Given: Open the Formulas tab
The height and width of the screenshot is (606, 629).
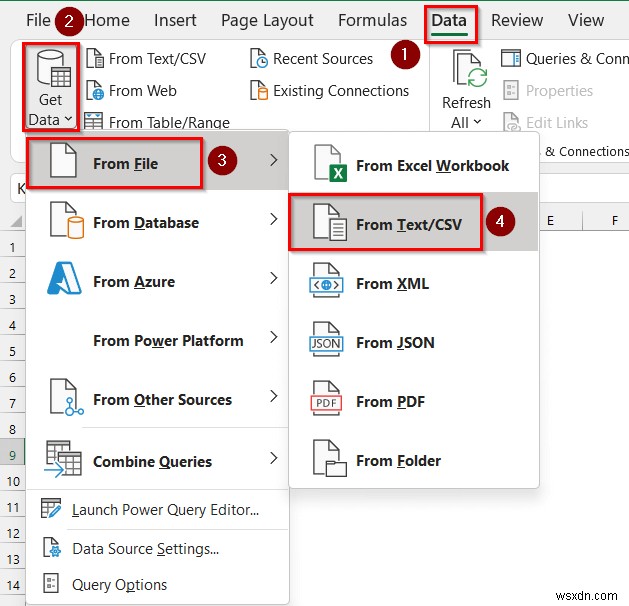Looking at the screenshot, I should coord(372,20).
